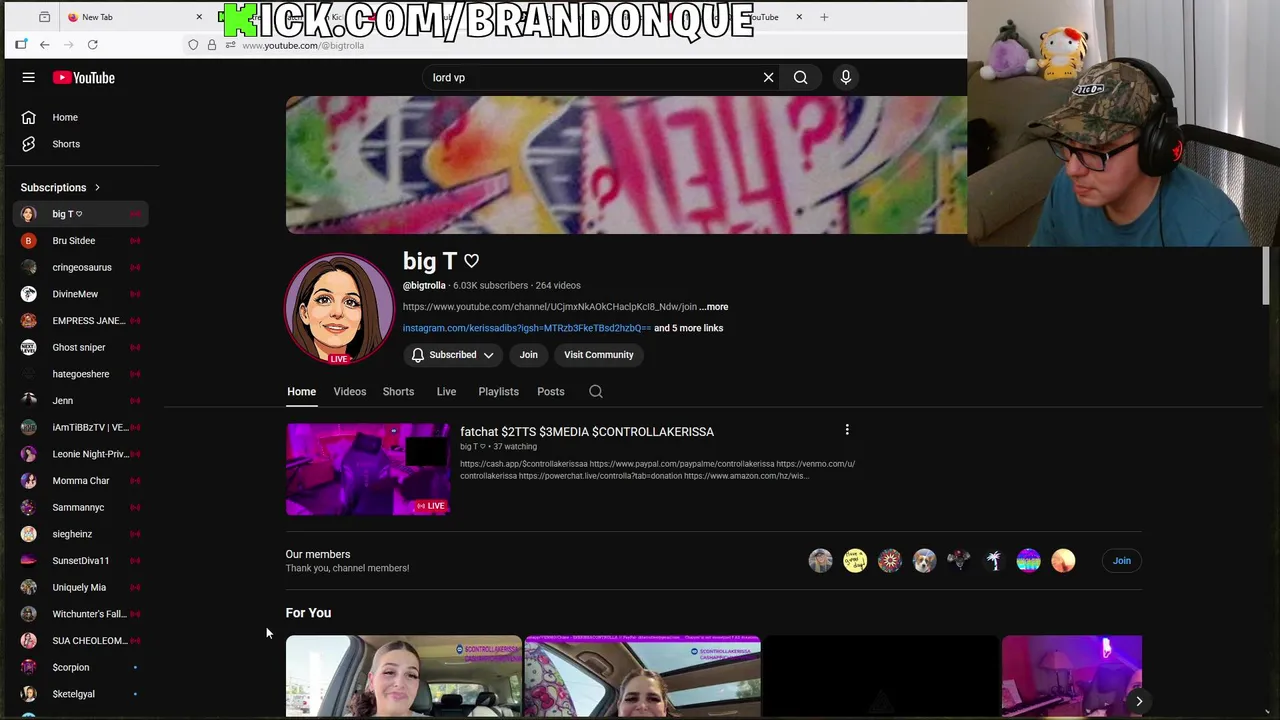1280x720 pixels.
Task: Open the Subscribed notification dropdown
Action: coord(452,355)
